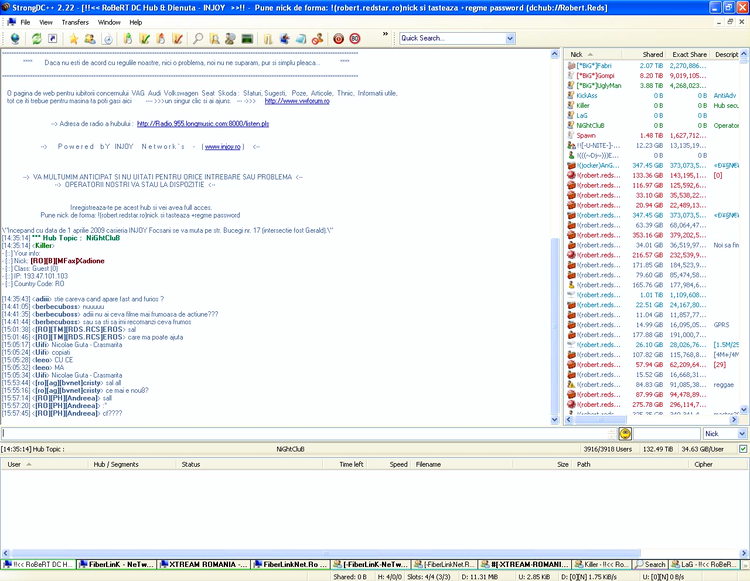Click the Shared: 0 B status bar entry
The image size is (750, 581).
coord(350,577)
